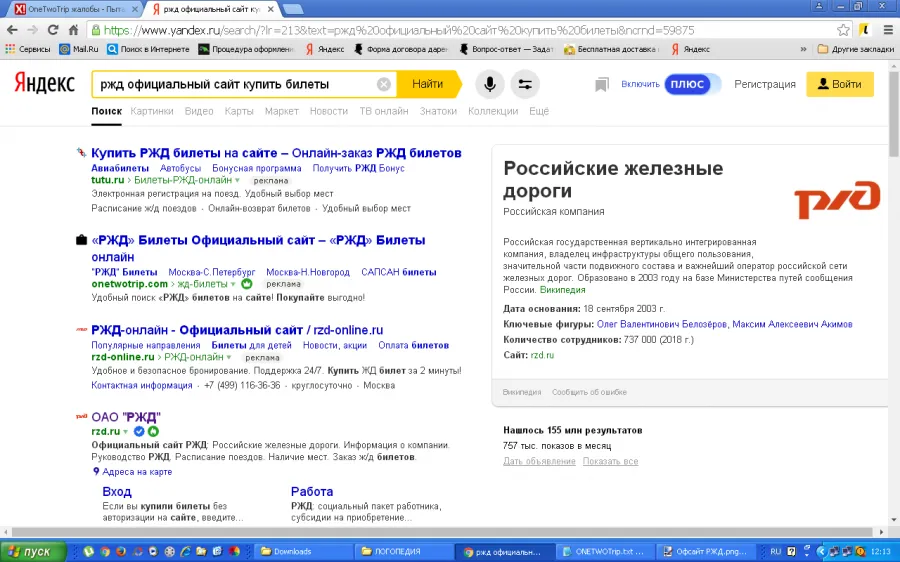Open the Форма договора дарения bookmark
Screen dimensions: 900x562
tap(401, 49)
